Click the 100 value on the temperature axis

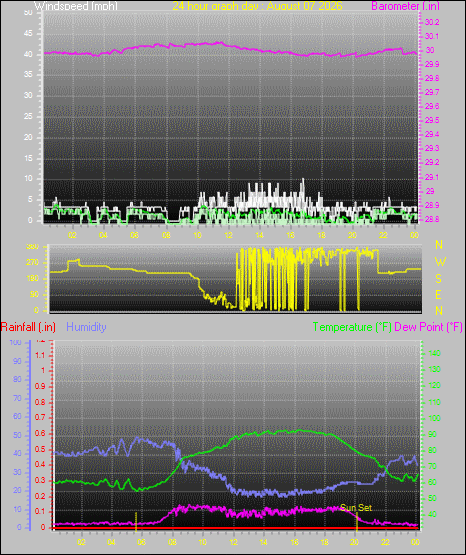pyautogui.click(x=435, y=418)
